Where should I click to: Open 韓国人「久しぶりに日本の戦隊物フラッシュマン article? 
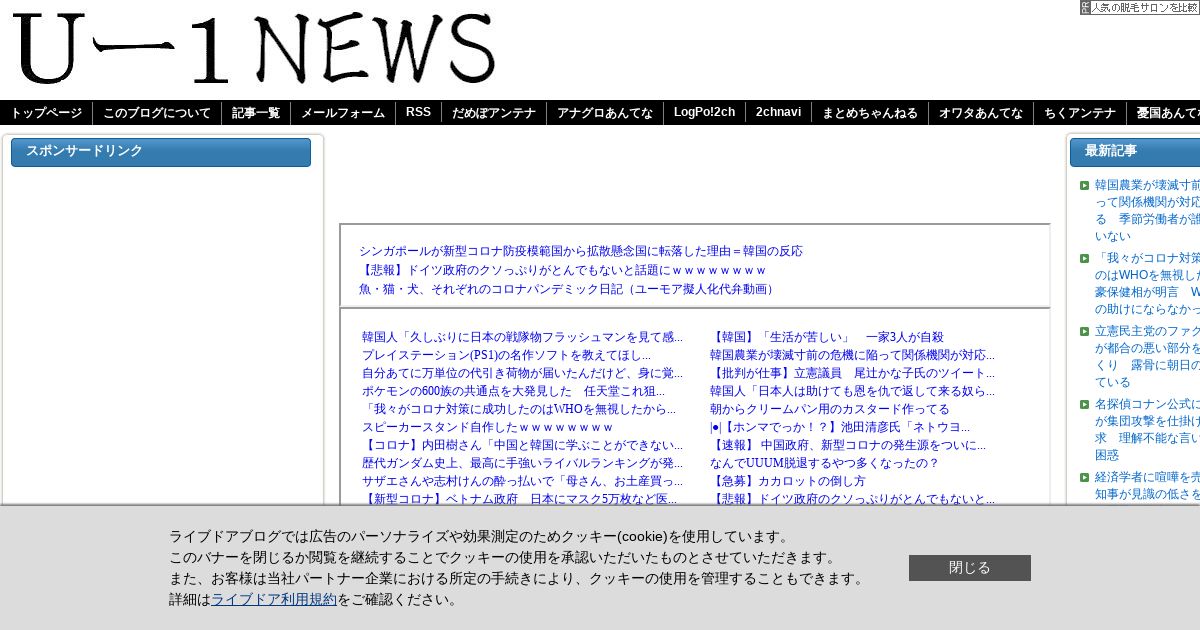click(x=522, y=337)
